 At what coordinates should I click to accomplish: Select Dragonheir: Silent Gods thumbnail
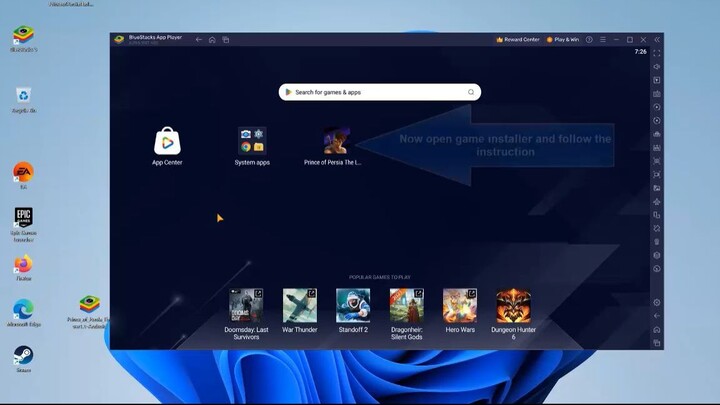pyautogui.click(x=406, y=306)
